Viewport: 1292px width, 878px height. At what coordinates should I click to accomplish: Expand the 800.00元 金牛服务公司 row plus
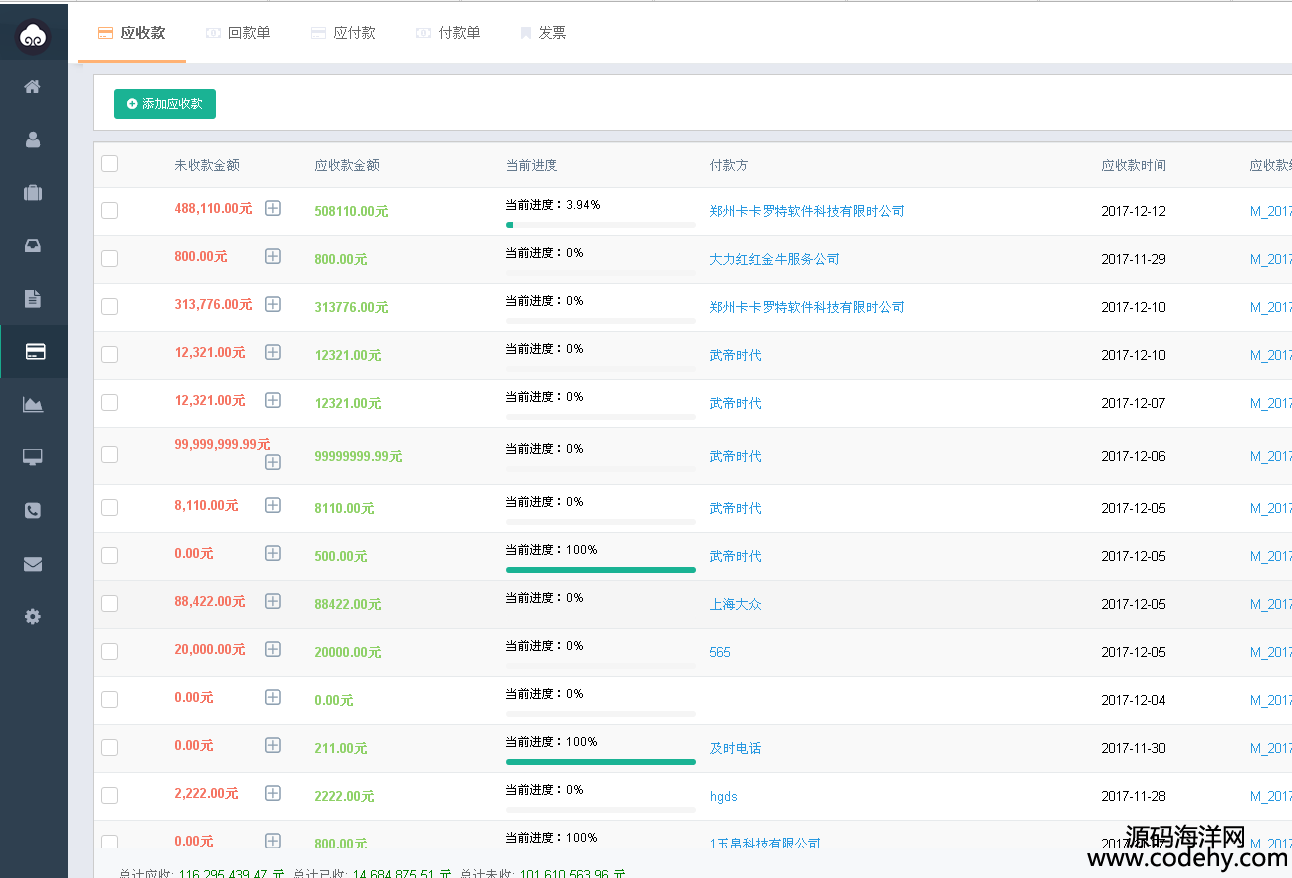[273, 256]
